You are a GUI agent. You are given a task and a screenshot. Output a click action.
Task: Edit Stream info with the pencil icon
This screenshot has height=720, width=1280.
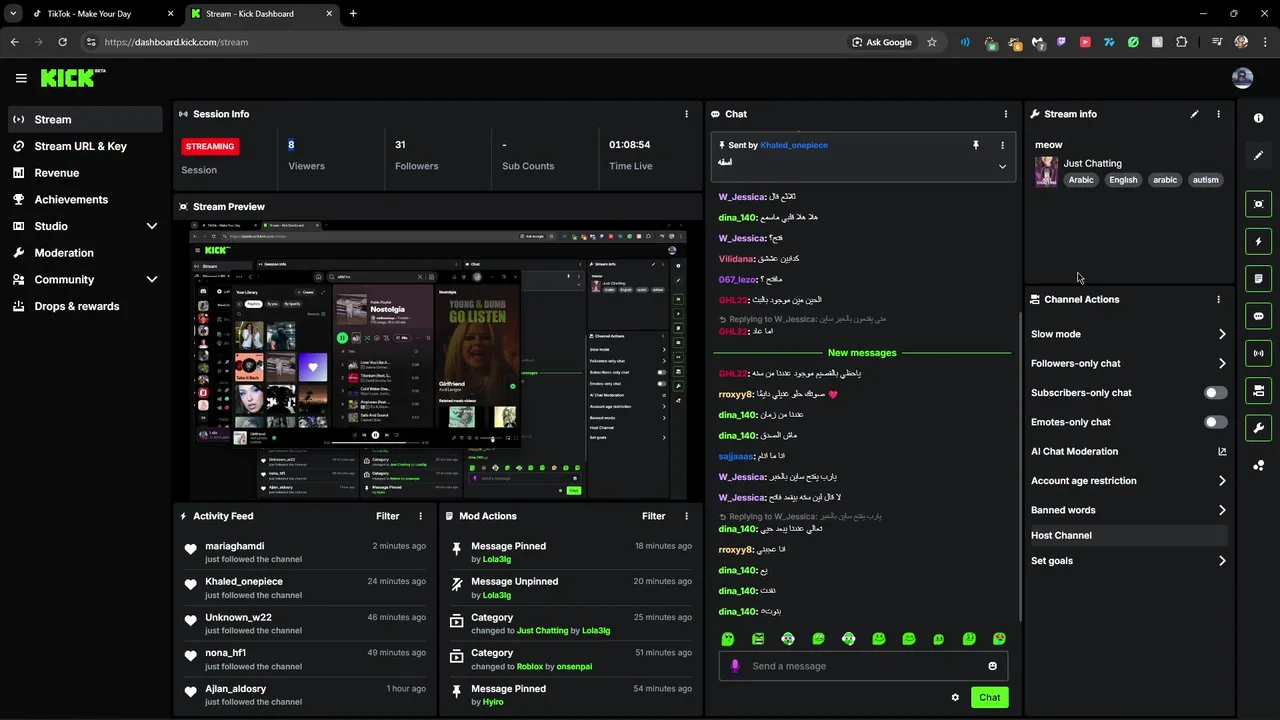[x=1194, y=114]
